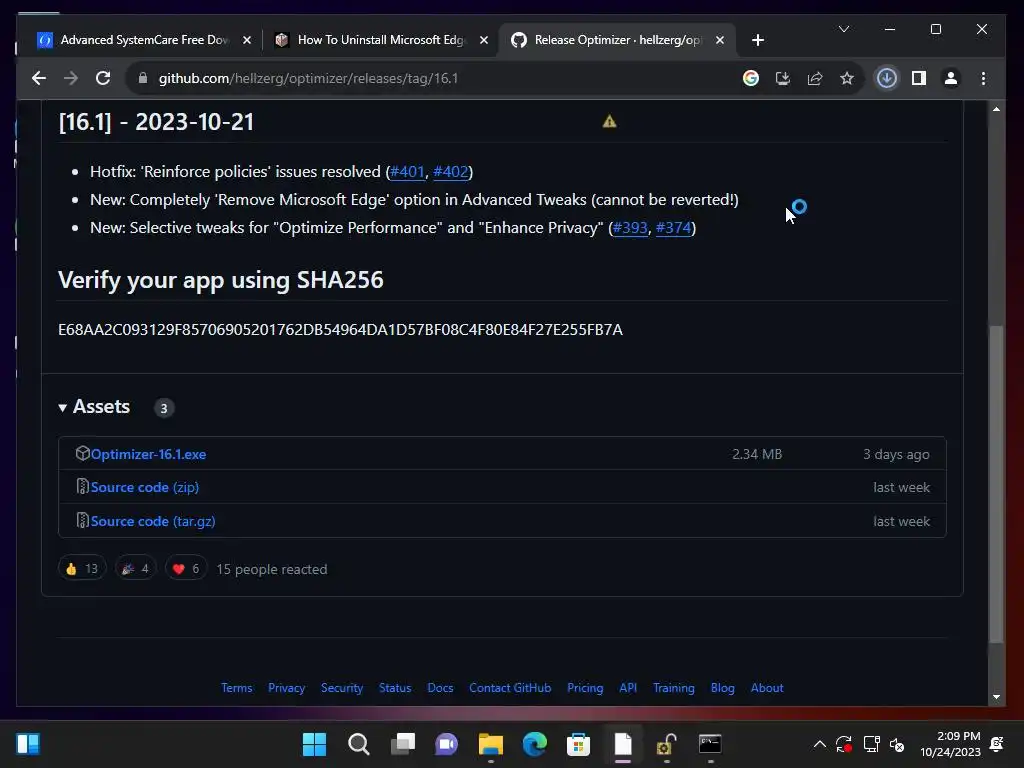Open issue link #393

(x=630, y=228)
